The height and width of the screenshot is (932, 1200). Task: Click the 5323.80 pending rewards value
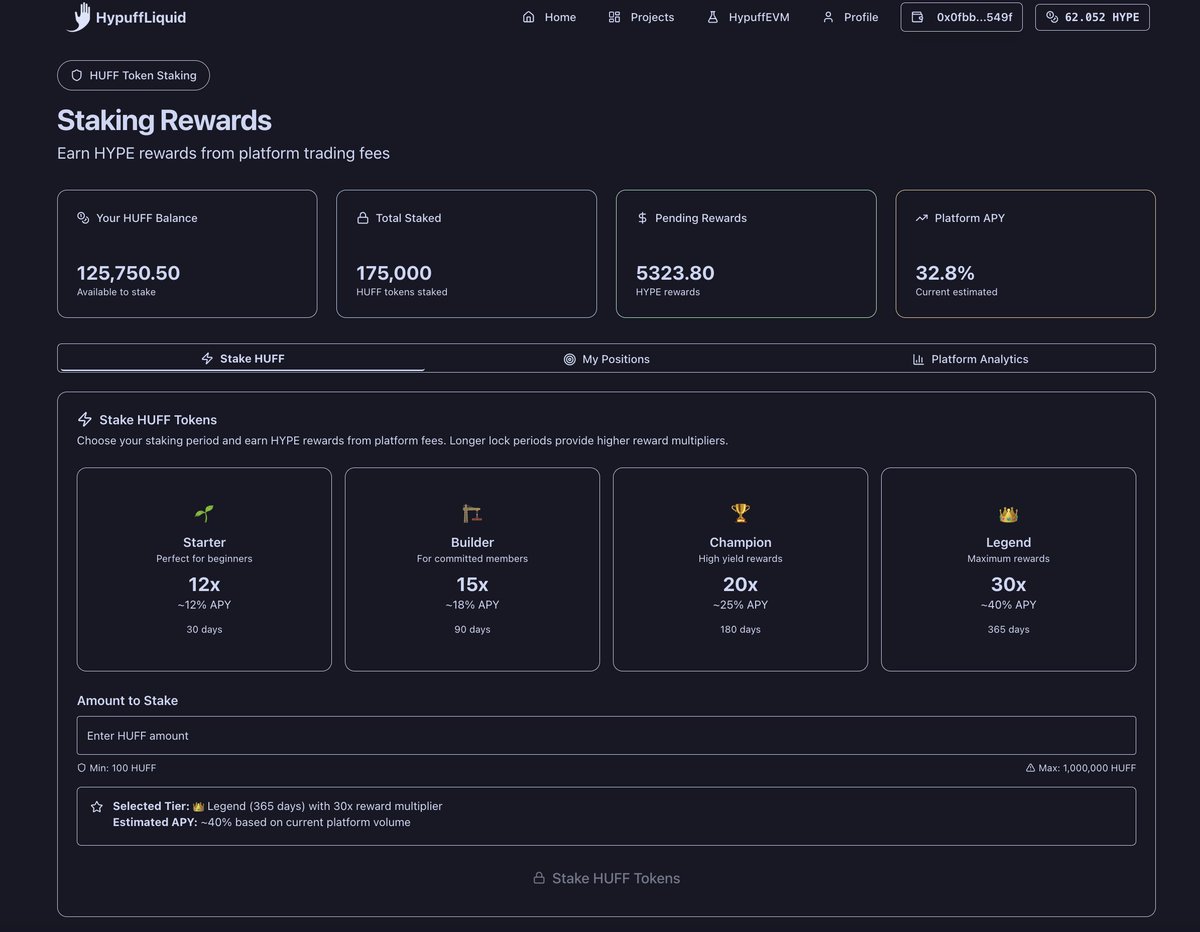[675, 273]
